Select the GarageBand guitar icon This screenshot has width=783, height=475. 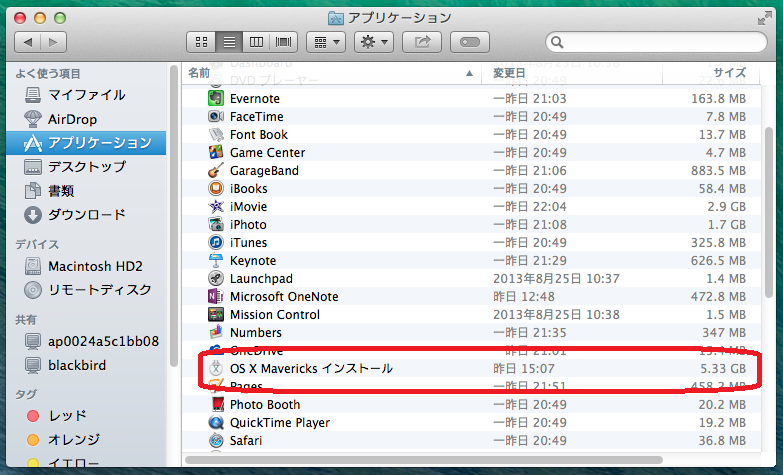(x=216, y=170)
